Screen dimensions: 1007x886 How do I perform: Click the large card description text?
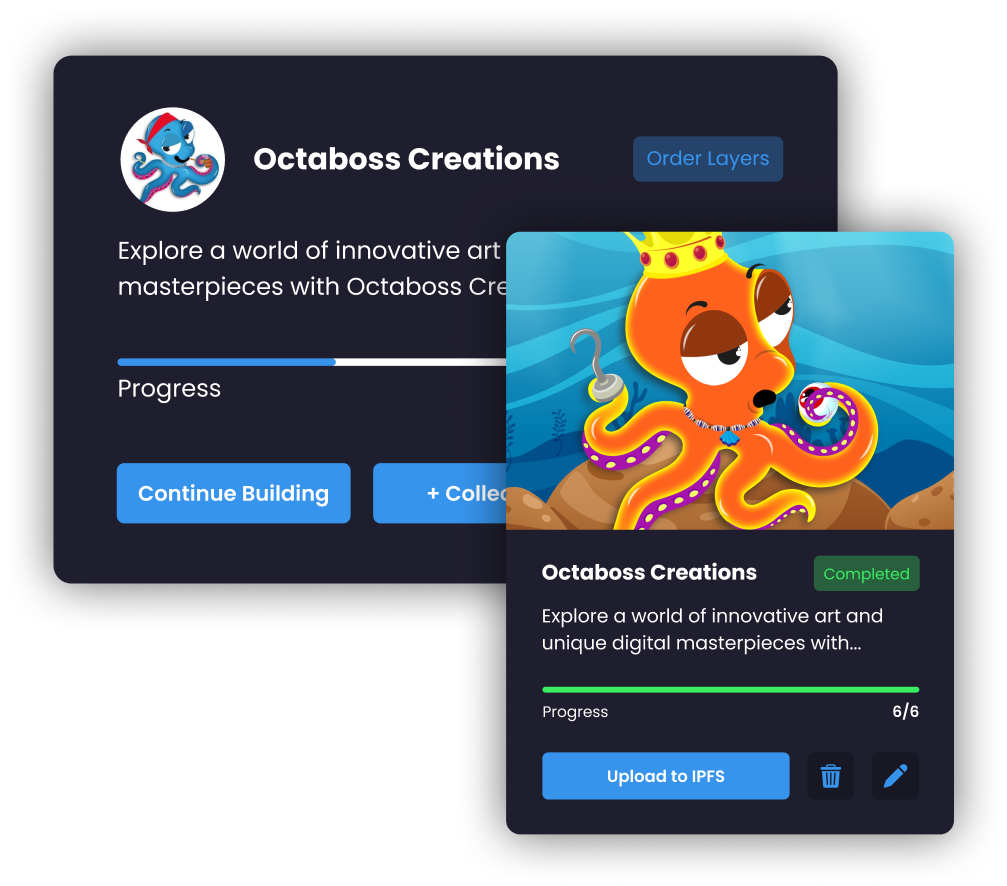(311, 268)
